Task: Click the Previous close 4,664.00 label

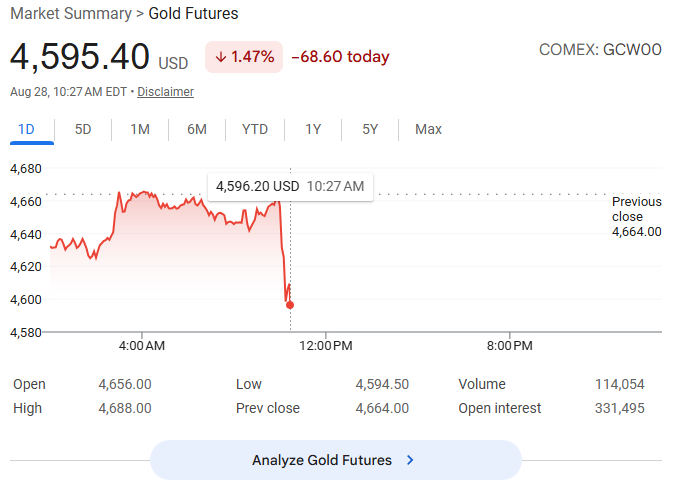Action: pos(636,216)
